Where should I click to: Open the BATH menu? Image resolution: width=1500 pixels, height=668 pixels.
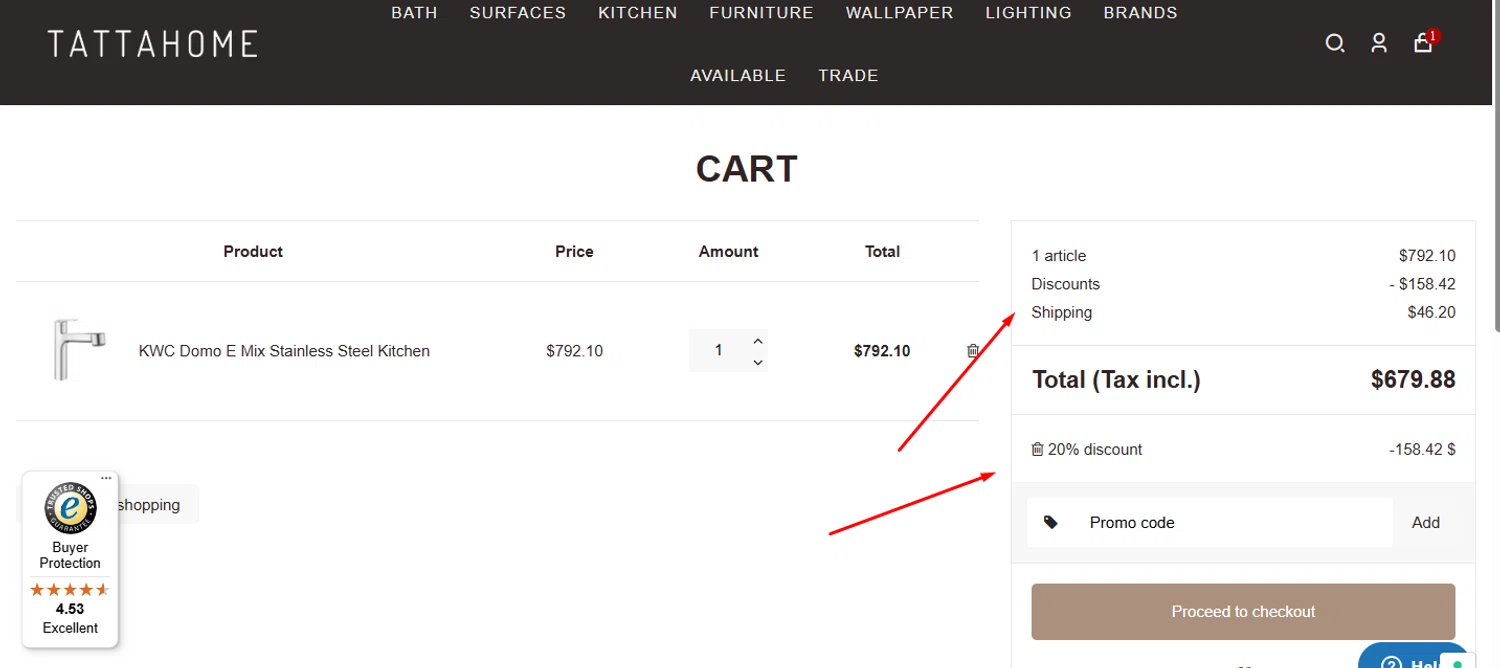414,13
